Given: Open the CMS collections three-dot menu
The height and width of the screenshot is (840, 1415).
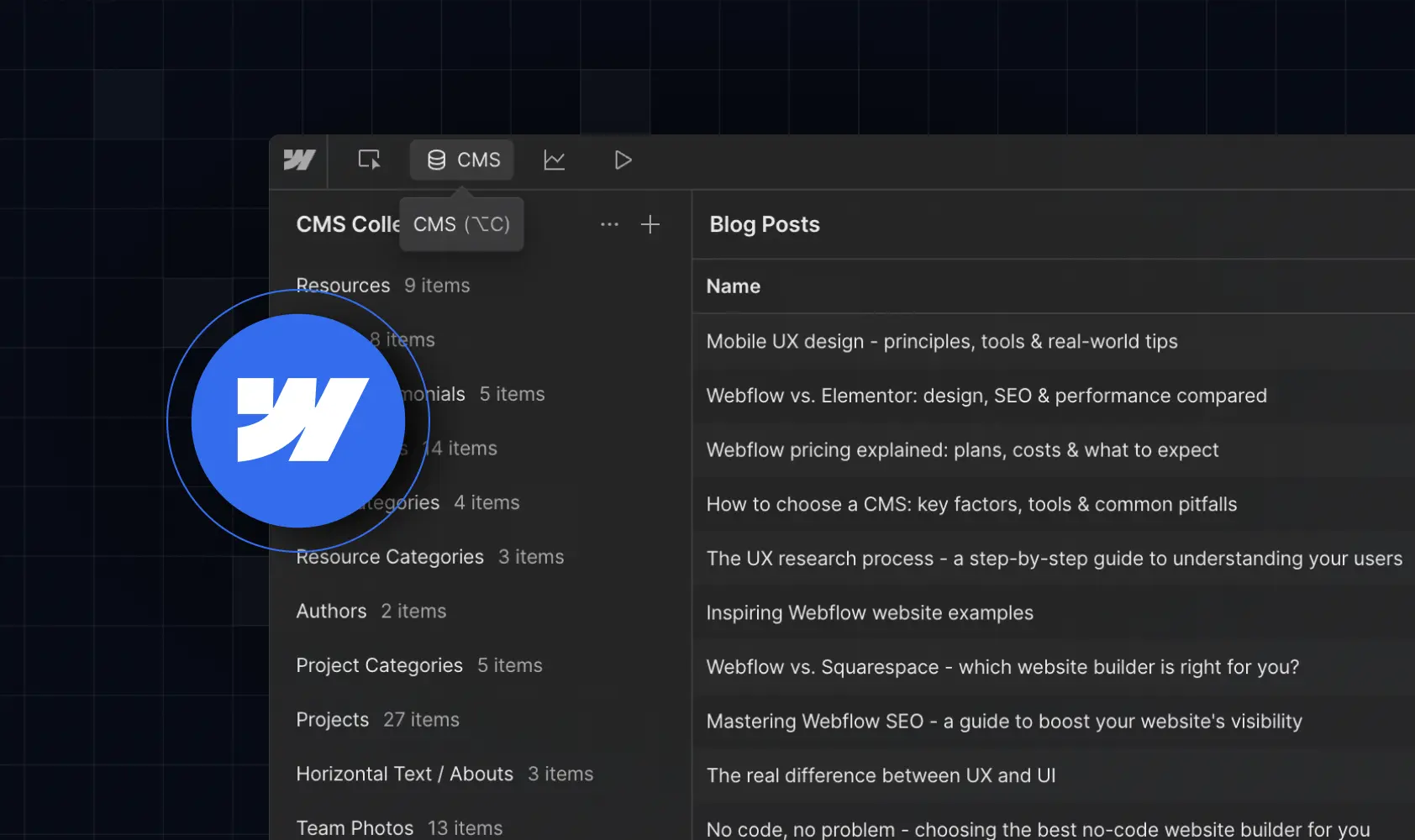Looking at the screenshot, I should click(x=609, y=224).
